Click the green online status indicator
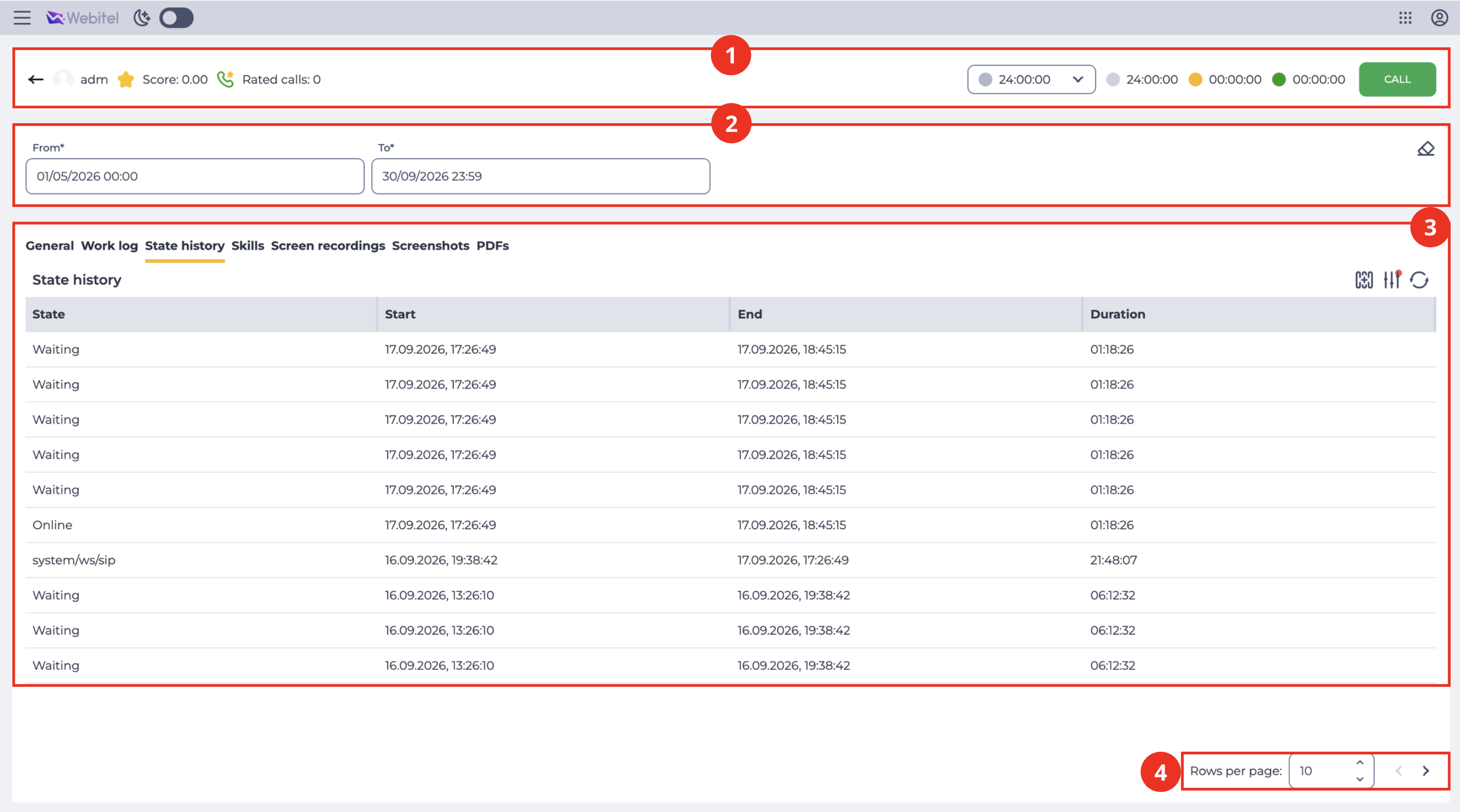Viewport: 1460px width, 812px height. (1279, 79)
